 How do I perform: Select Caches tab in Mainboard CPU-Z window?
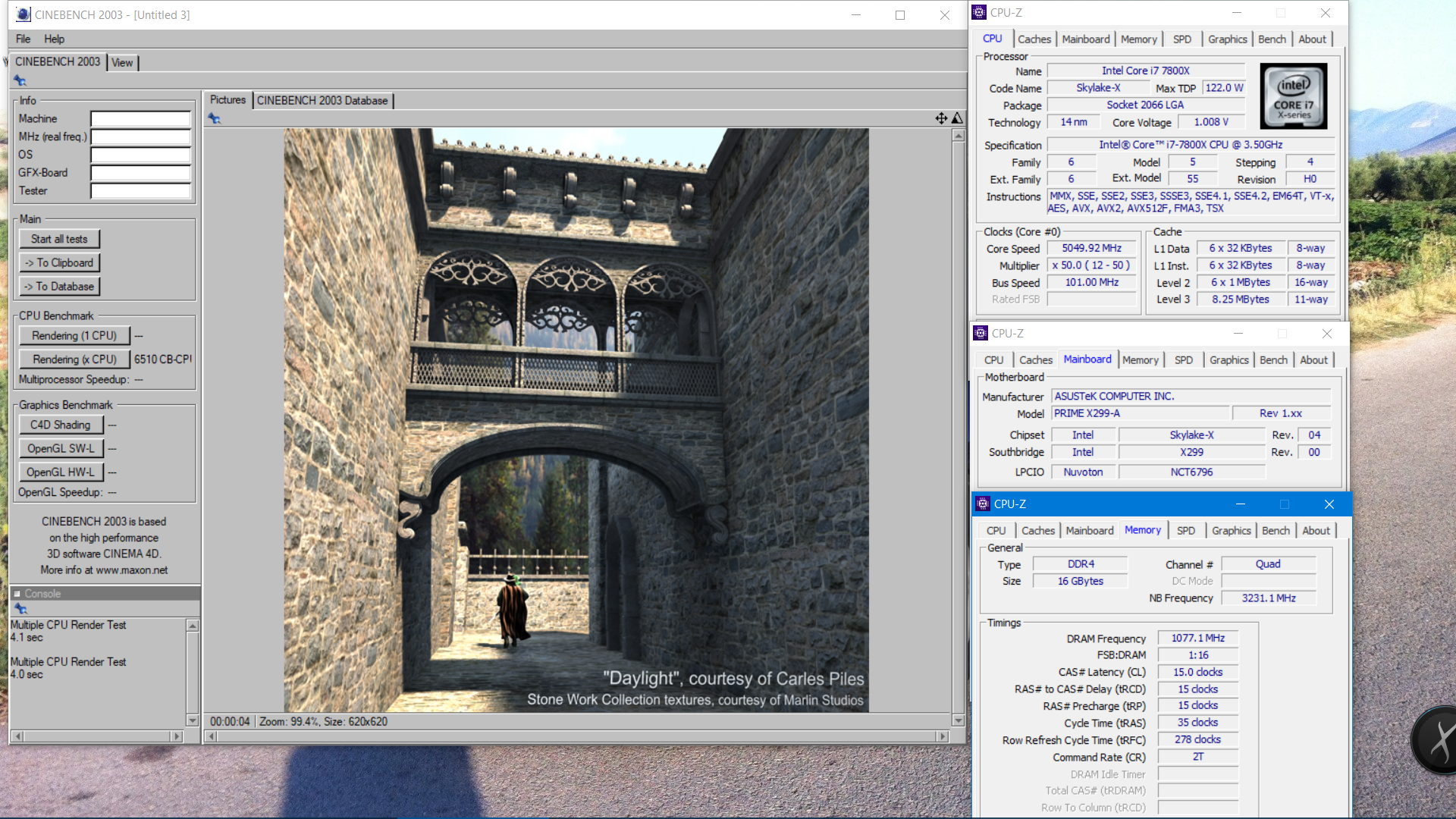coord(1036,360)
